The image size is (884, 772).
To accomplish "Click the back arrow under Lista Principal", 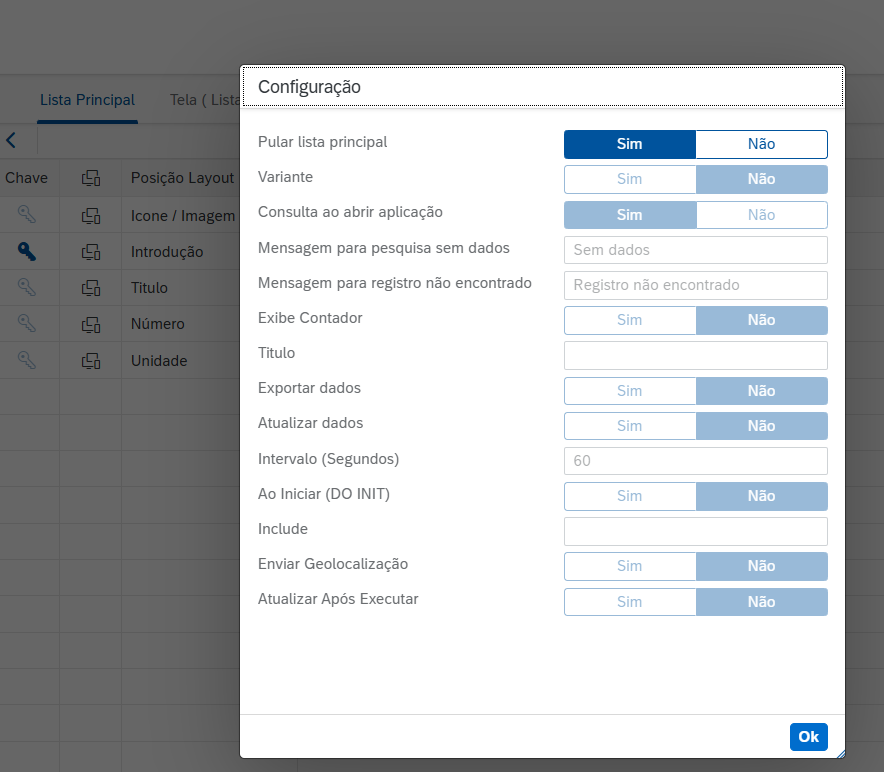I will (x=11, y=140).
